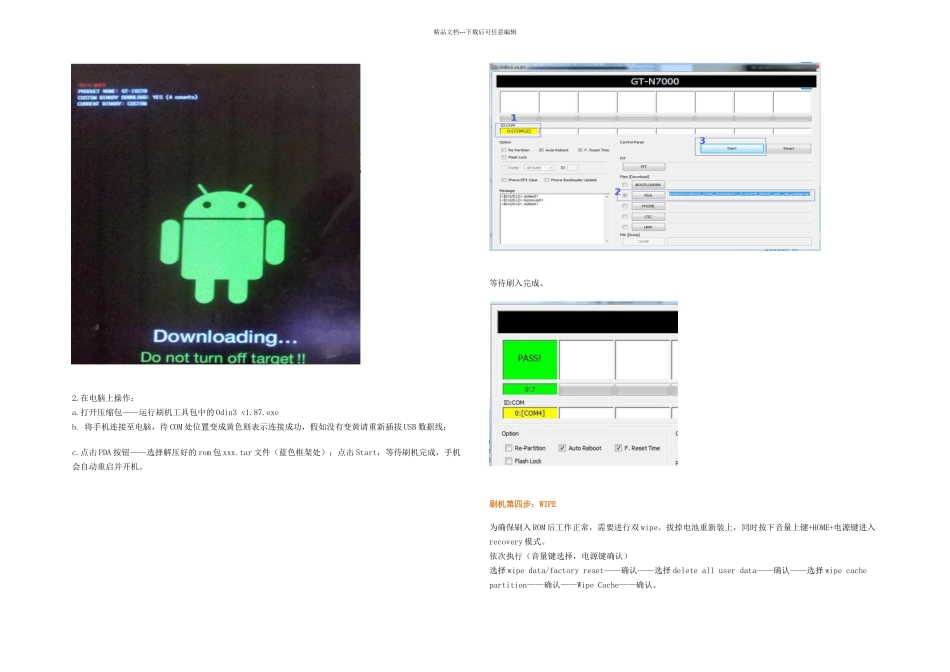Click the Message log scrollbar up arrow

click(x=606, y=196)
